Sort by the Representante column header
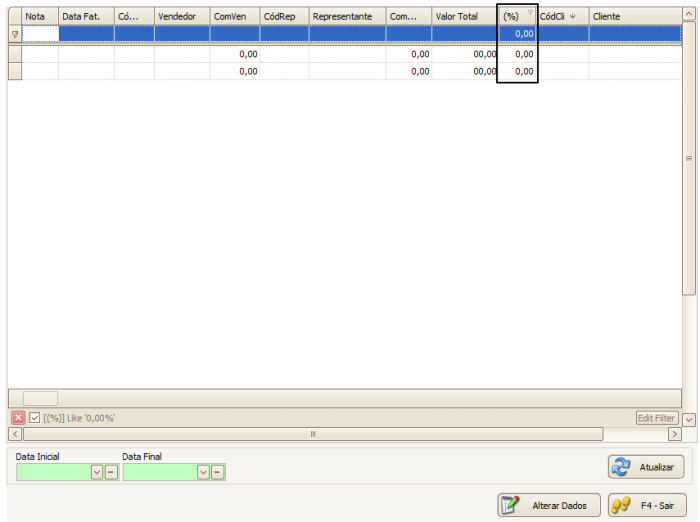Screen dimensions: 700x522 pos(347,17)
